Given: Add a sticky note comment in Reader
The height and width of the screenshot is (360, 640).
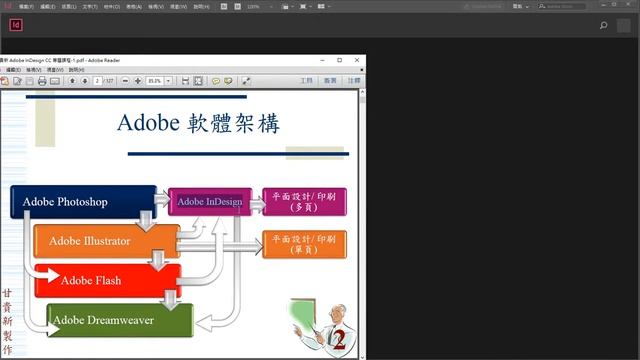Looking at the screenshot, I should click(216, 81).
